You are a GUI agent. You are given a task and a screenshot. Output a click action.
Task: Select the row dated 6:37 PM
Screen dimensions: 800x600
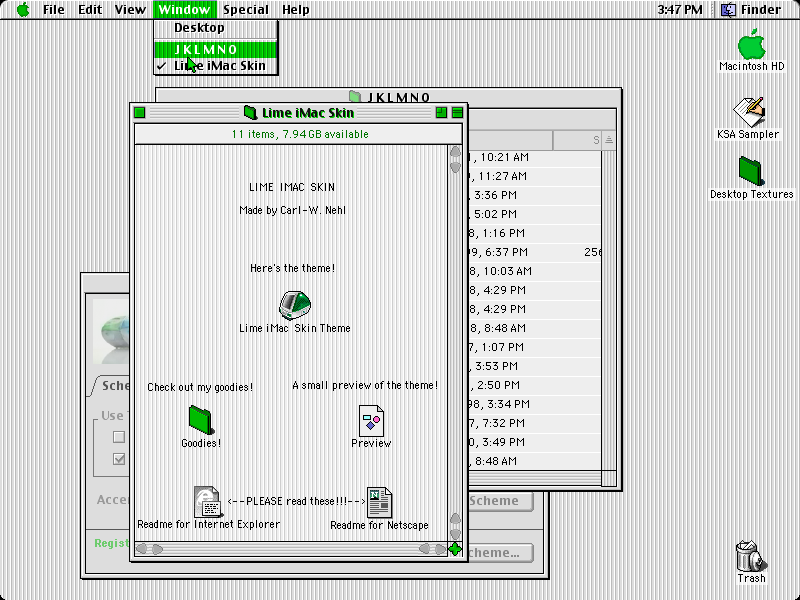(534, 253)
